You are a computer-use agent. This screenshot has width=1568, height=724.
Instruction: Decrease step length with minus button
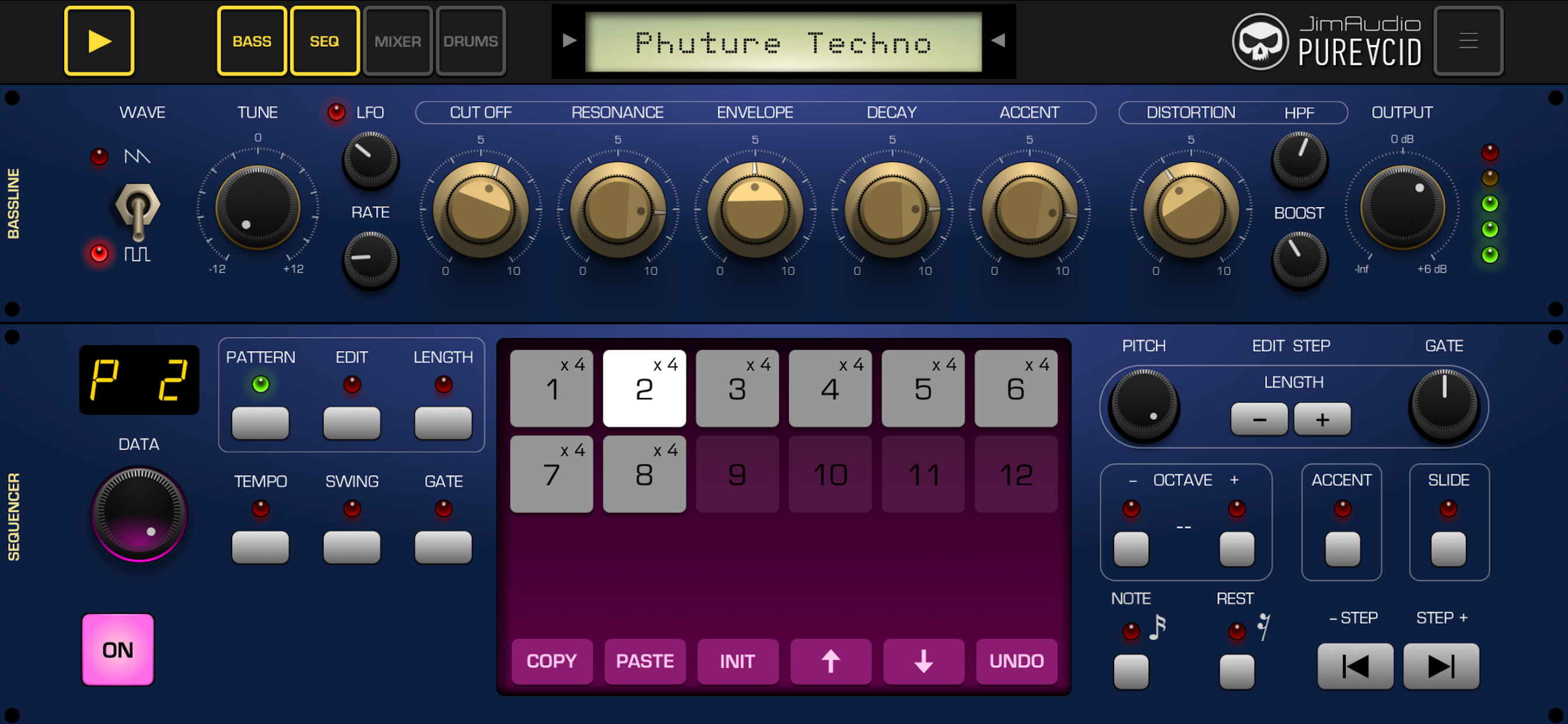click(x=1258, y=419)
